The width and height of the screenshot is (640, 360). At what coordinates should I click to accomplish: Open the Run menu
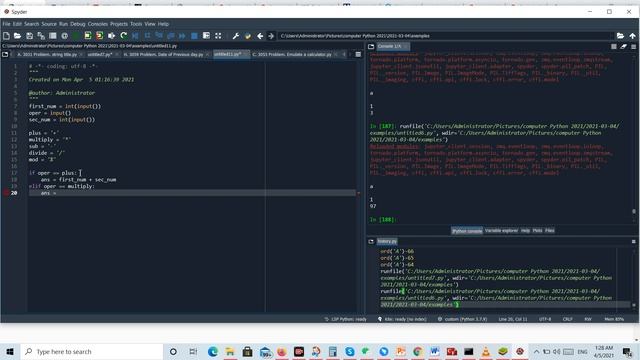pyautogui.click(x=63, y=24)
